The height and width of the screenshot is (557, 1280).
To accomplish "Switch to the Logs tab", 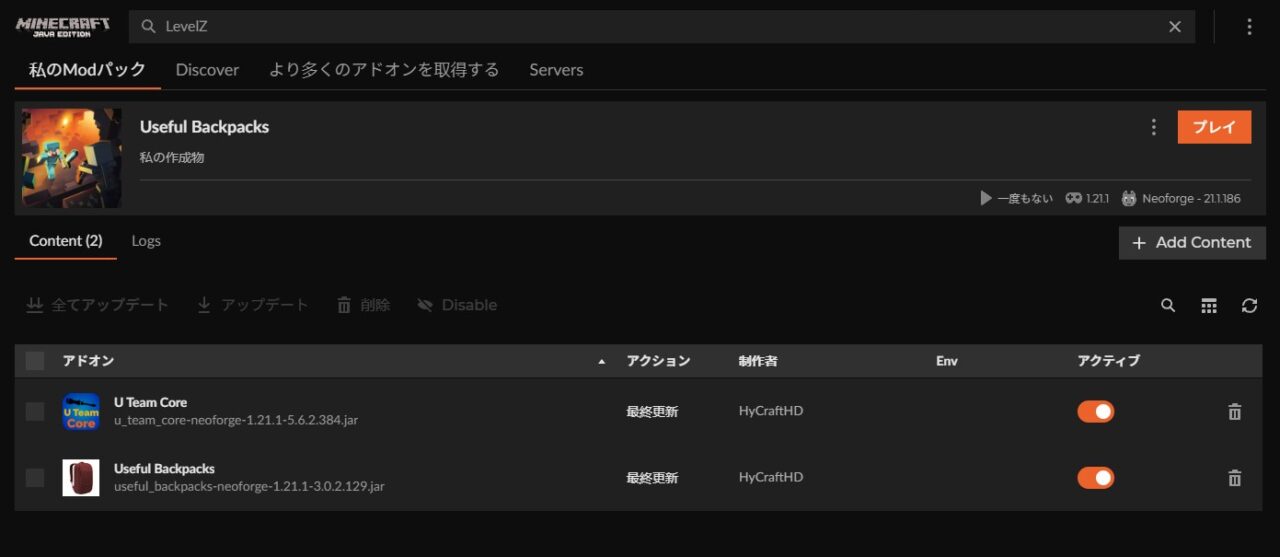I will 146,241.
